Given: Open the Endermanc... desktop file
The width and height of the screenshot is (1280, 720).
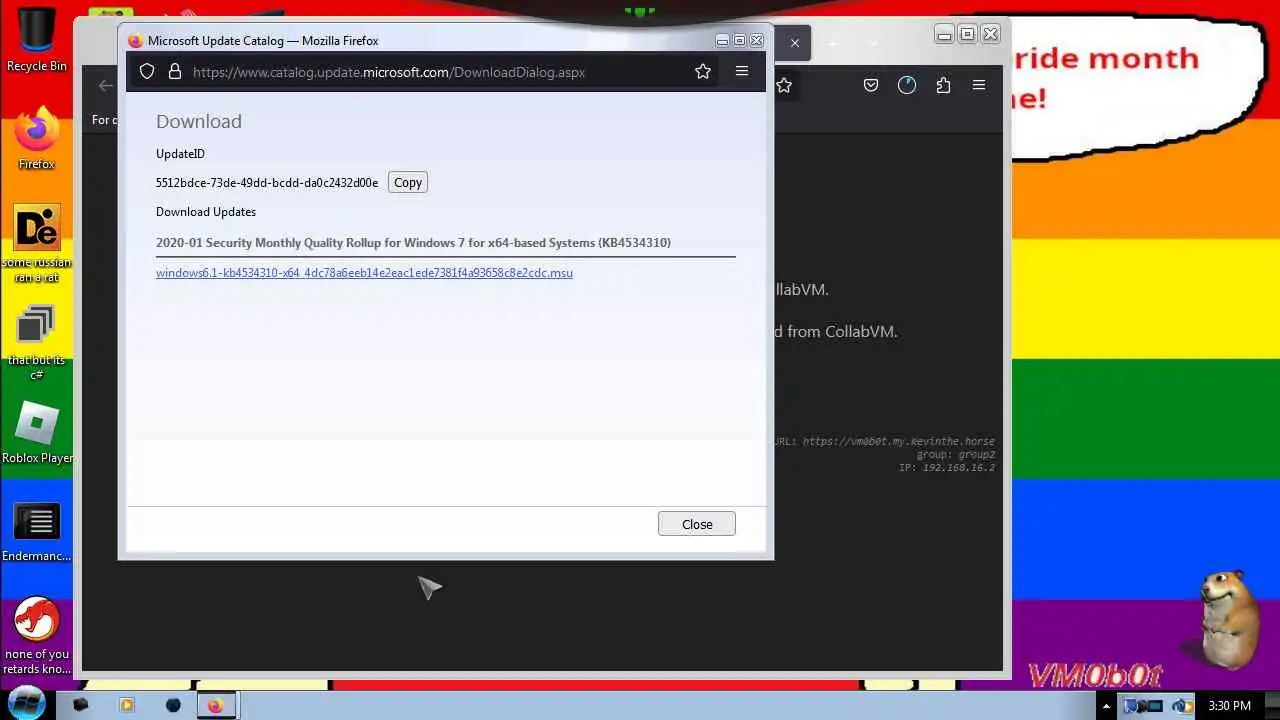Looking at the screenshot, I should click(x=37, y=532).
